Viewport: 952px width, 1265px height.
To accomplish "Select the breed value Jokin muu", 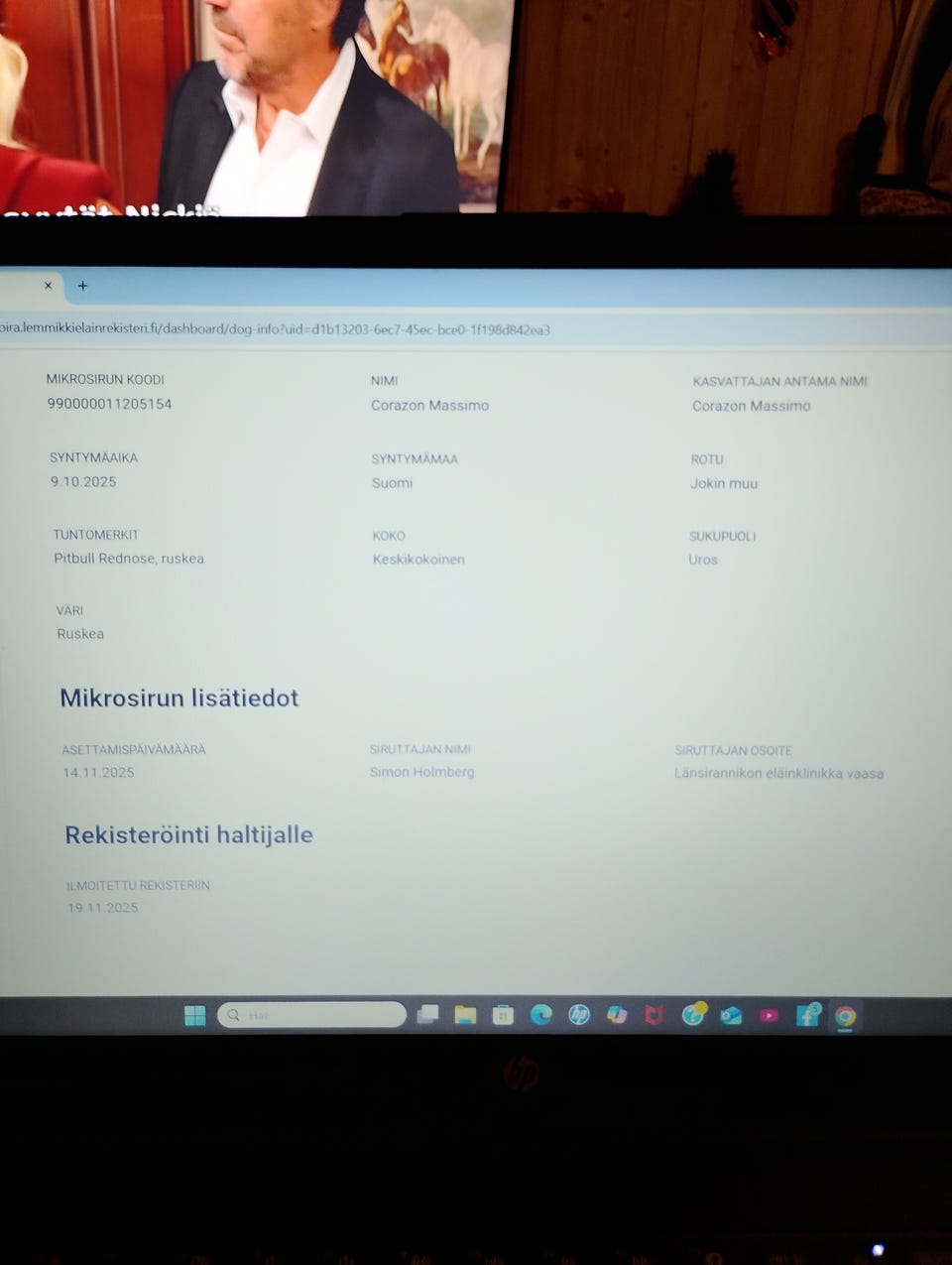I will [x=724, y=483].
